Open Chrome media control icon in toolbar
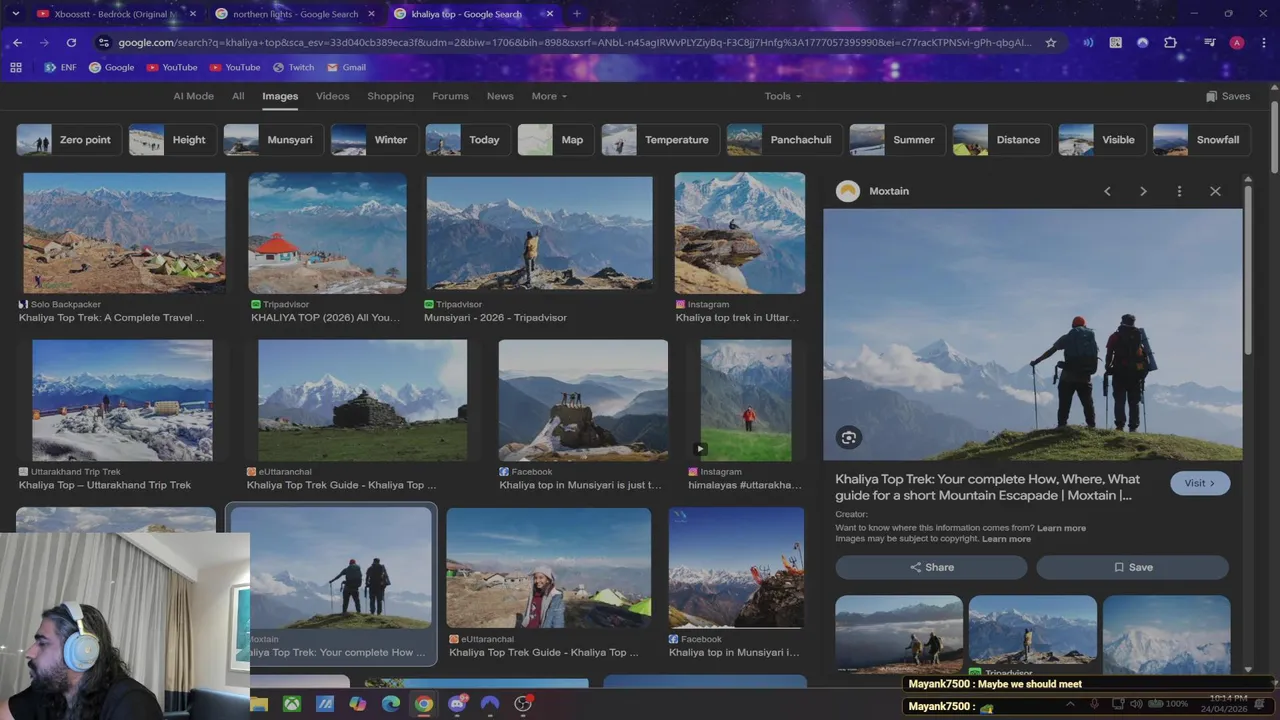Screen dimensions: 1280x720 [1209, 43]
